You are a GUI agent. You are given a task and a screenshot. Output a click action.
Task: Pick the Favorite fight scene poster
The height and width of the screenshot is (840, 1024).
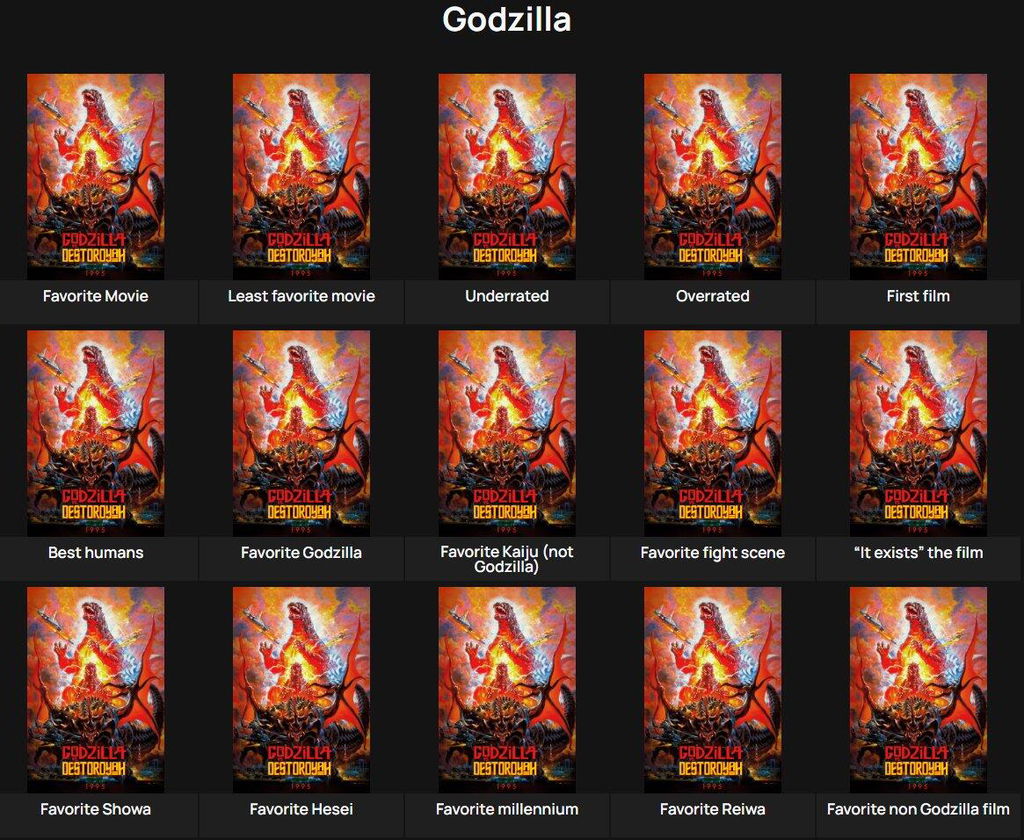[x=712, y=433]
